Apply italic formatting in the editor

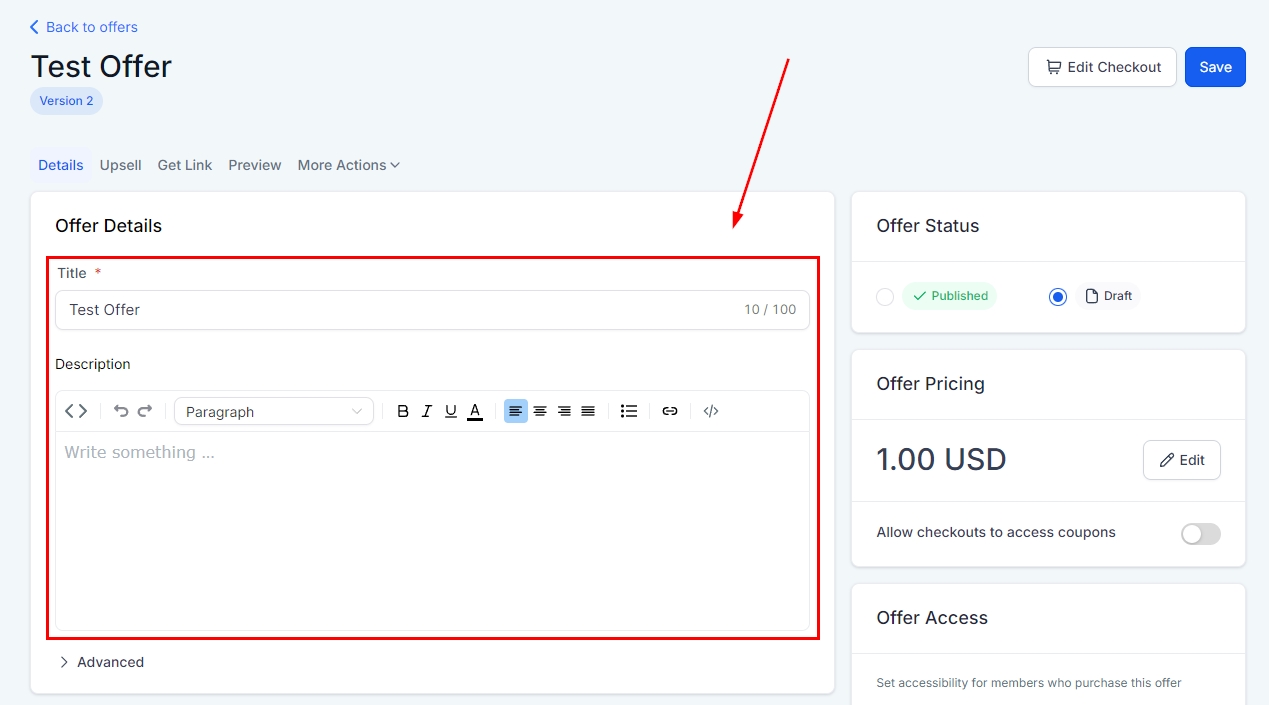[x=427, y=411]
